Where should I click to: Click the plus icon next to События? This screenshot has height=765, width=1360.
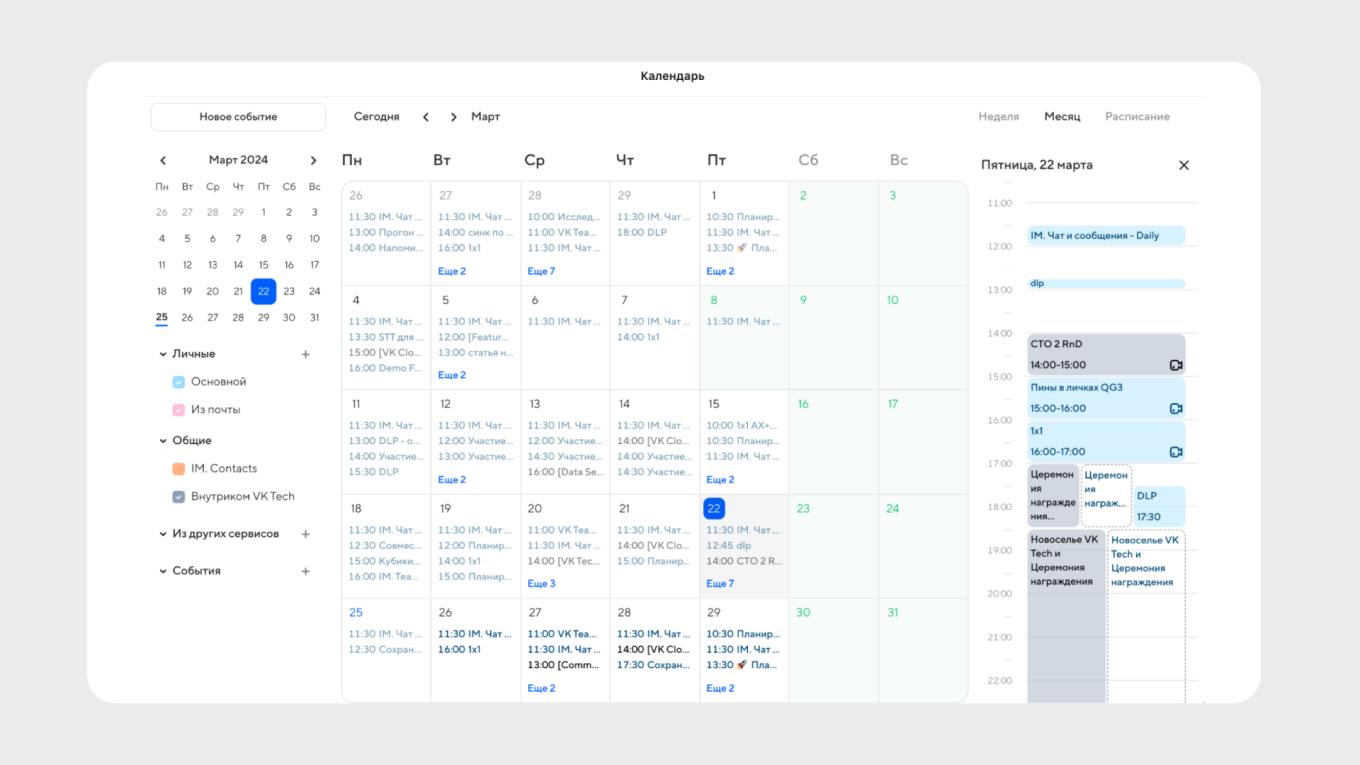point(306,571)
